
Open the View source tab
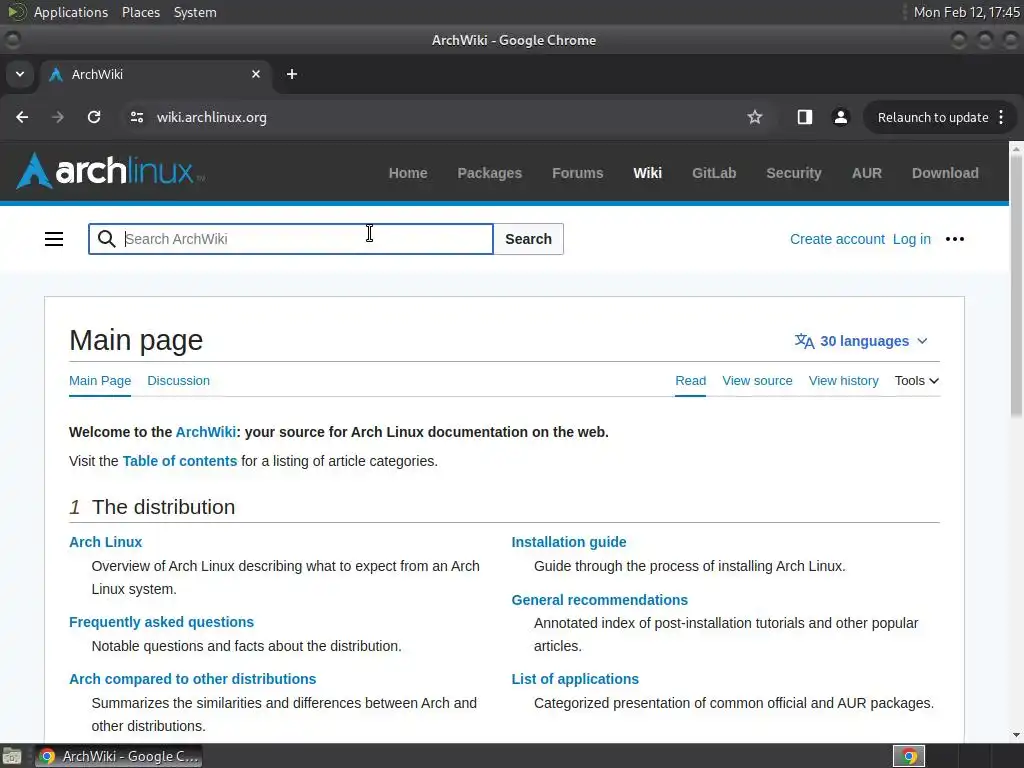point(757,381)
